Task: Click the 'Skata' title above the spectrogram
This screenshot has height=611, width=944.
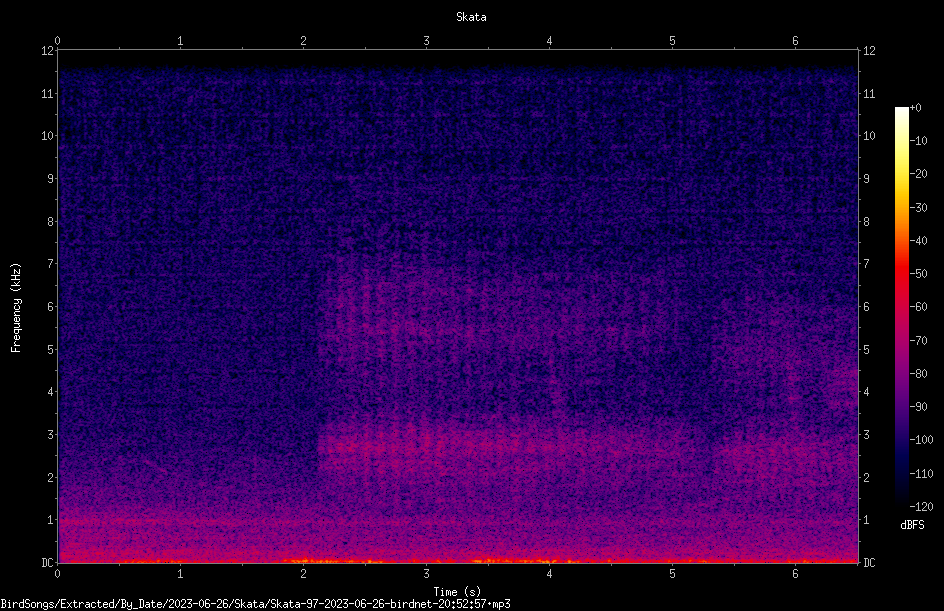Action: click(471, 17)
